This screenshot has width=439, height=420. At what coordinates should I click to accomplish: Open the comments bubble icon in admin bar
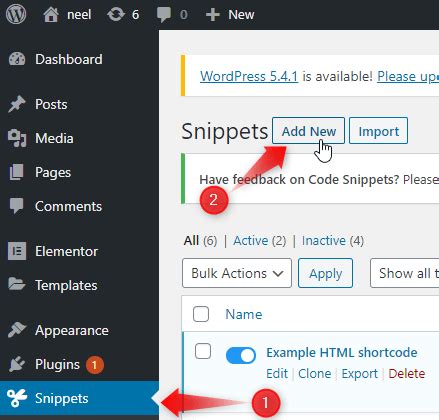tap(164, 15)
